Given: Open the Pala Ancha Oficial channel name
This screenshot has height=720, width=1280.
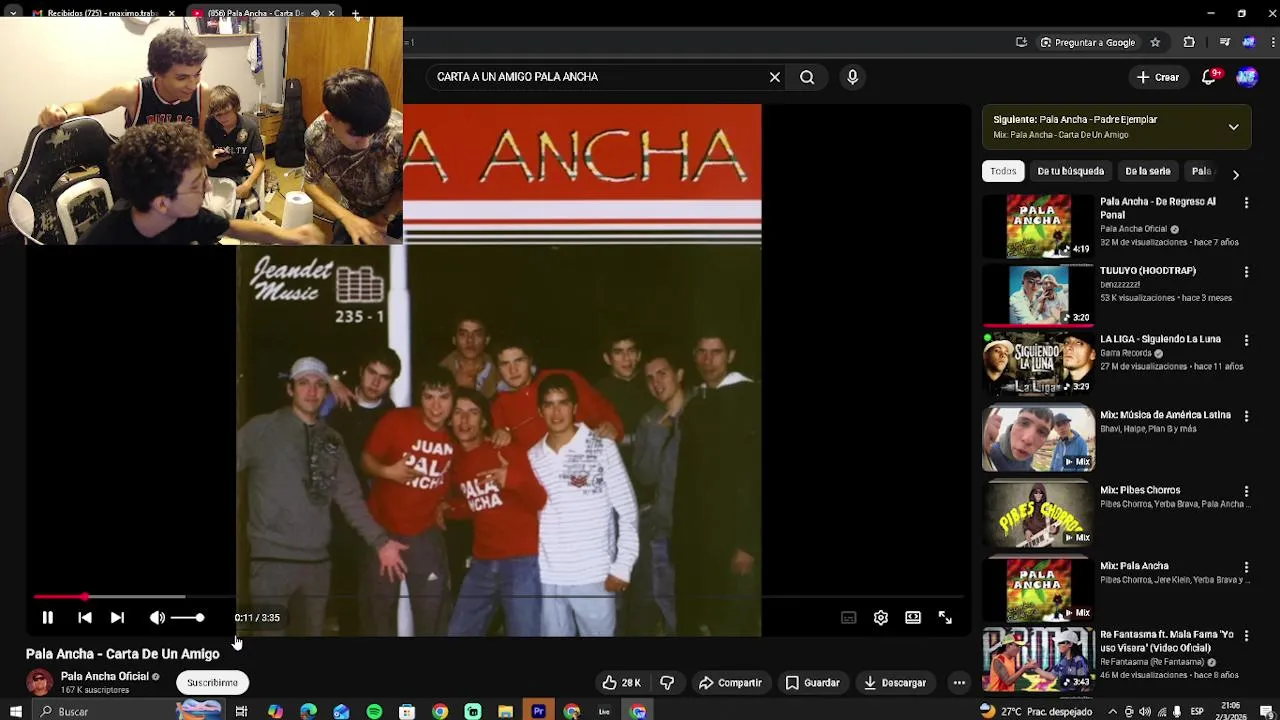Looking at the screenshot, I should 104,677.
